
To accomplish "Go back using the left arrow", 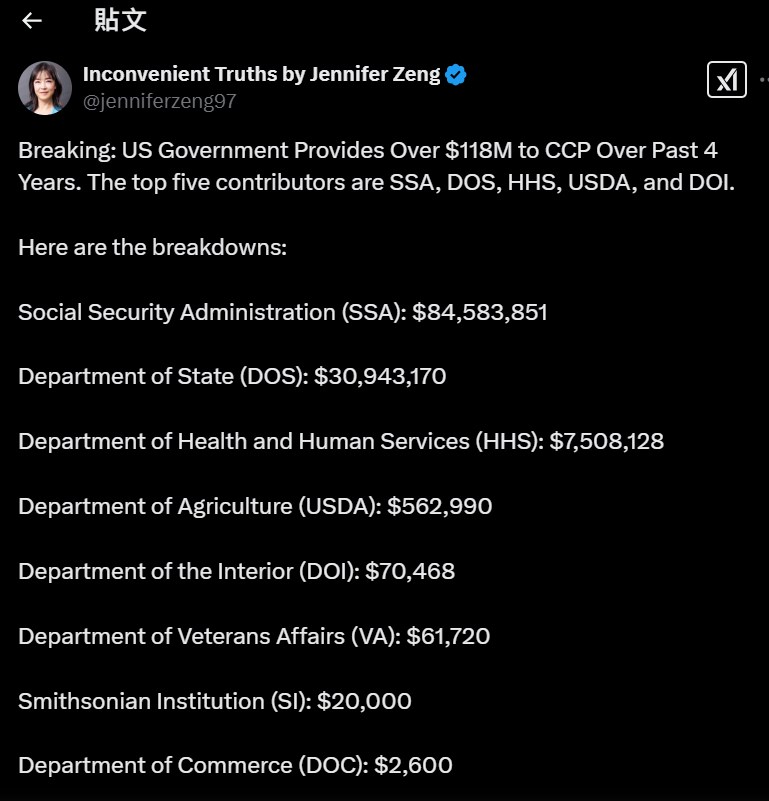I will click(32, 20).
